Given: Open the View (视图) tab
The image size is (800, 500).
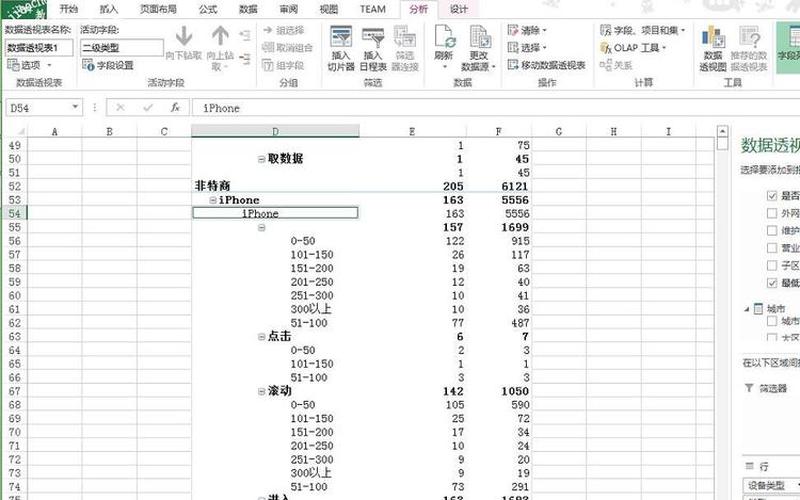Looking at the screenshot, I should pos(329,9).
